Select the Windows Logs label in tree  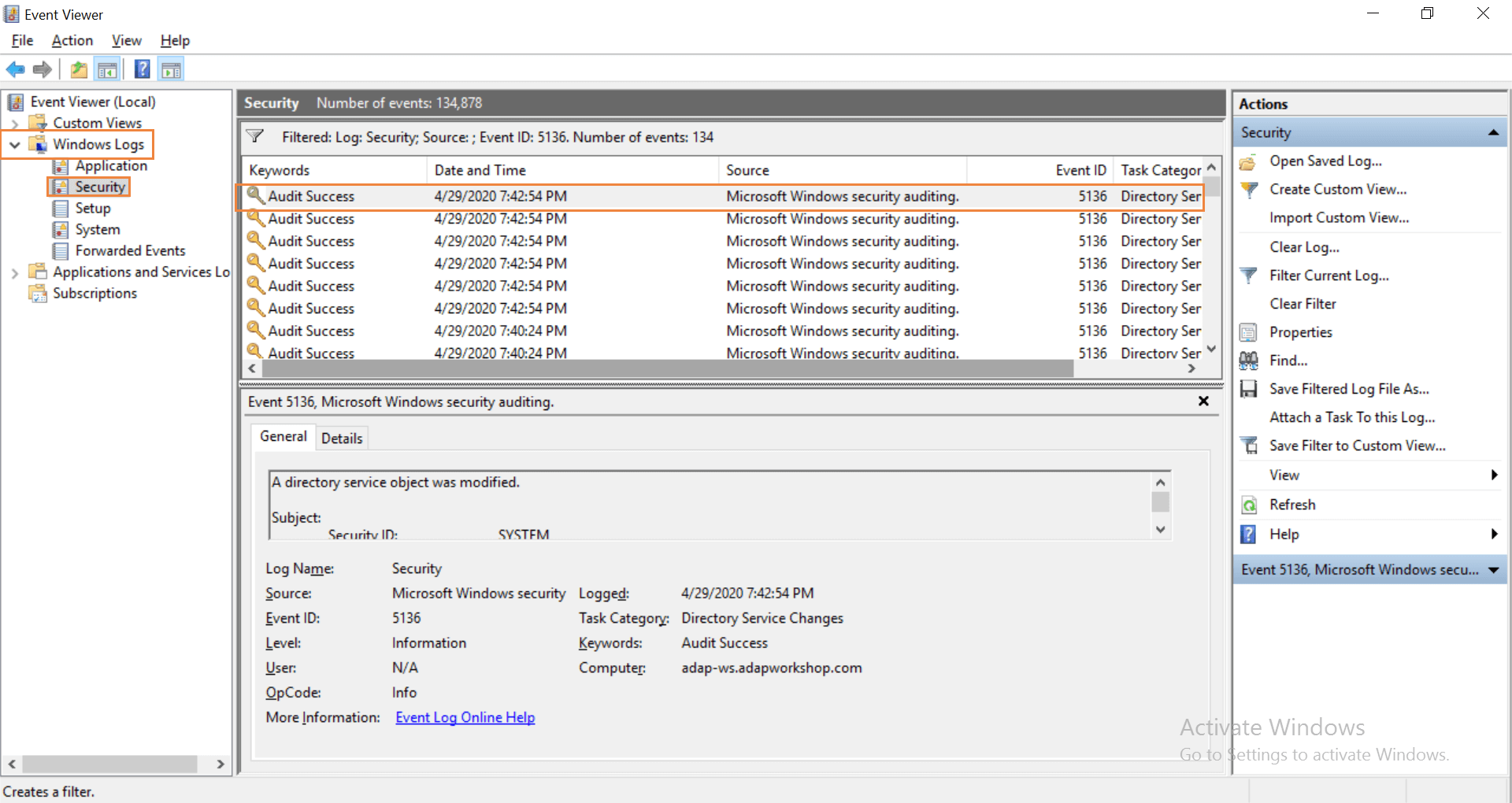click(98, 145)
